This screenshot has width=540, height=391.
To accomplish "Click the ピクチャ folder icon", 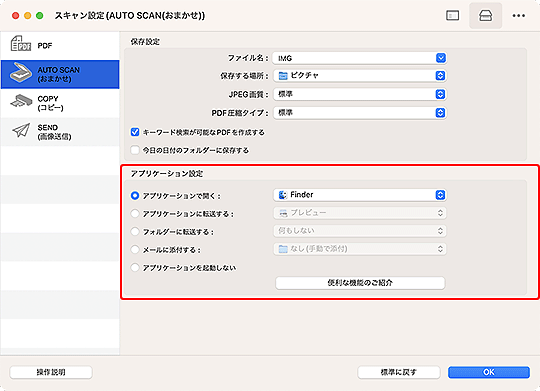I will point(283,76).
